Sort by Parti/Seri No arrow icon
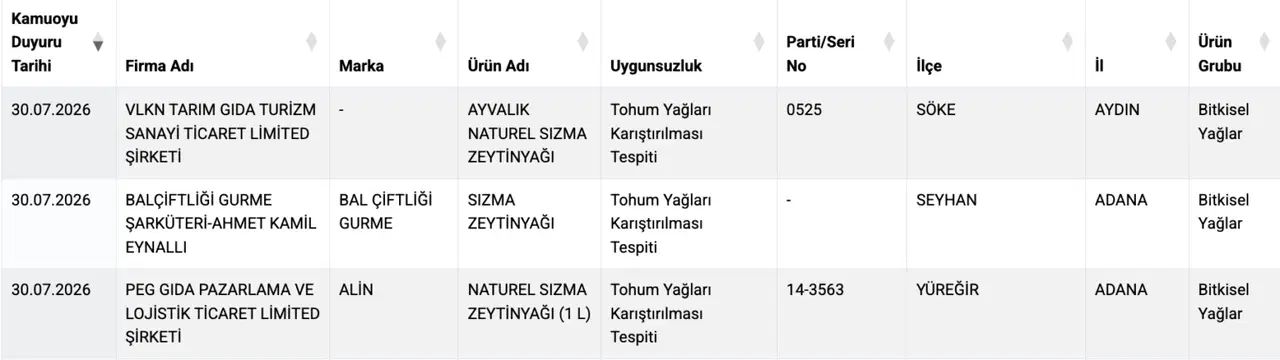 pos(889,42)
